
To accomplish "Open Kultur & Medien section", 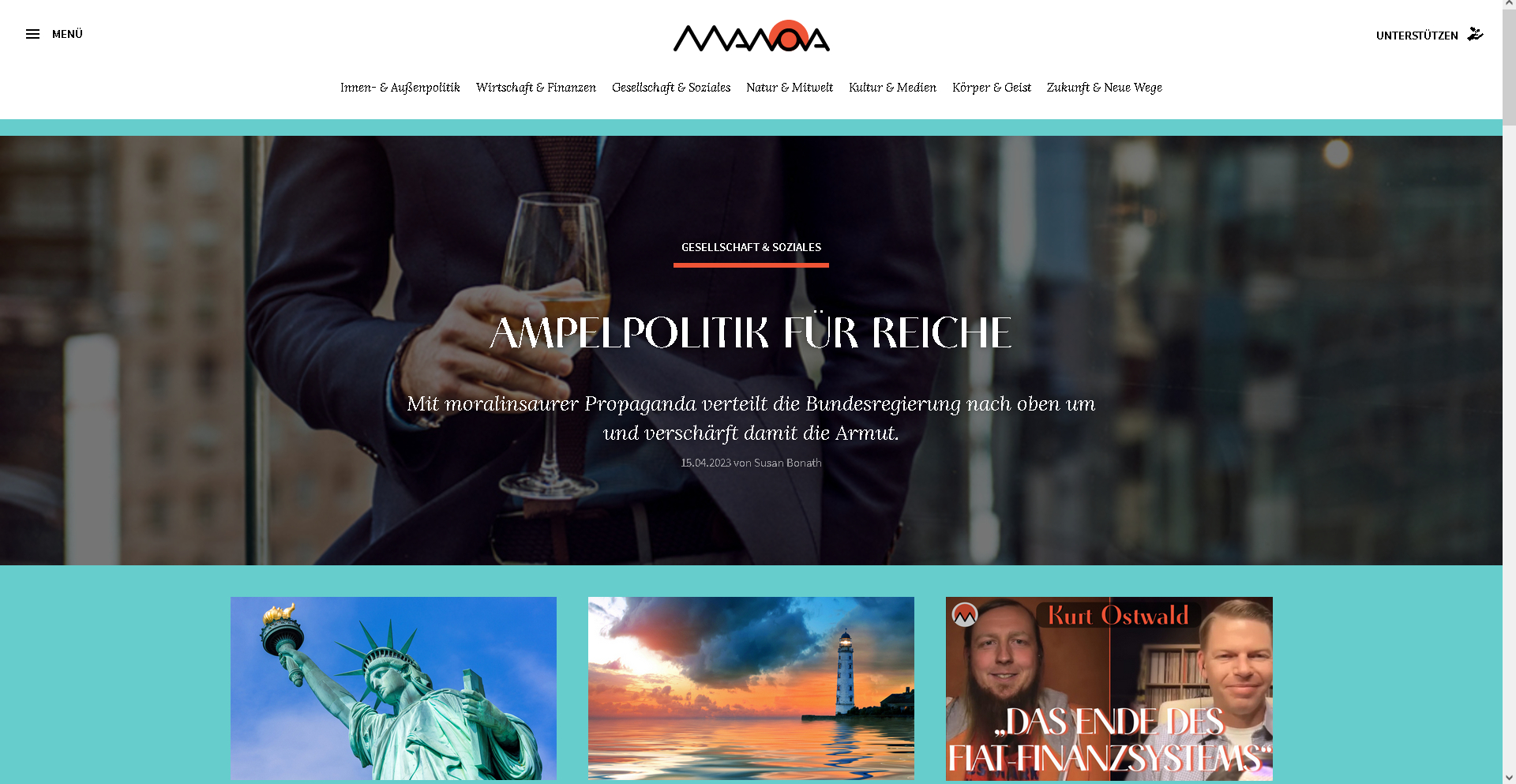I will click(892, 88).
